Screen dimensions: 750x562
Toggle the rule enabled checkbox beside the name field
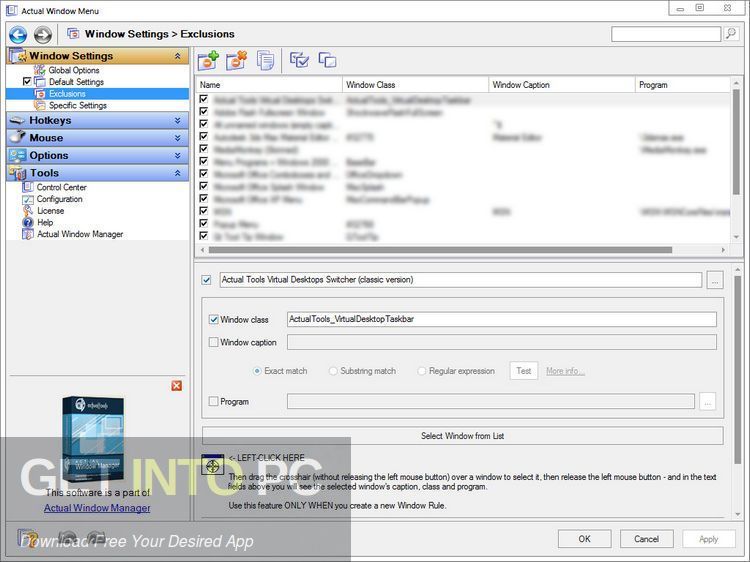pos(206,280)
